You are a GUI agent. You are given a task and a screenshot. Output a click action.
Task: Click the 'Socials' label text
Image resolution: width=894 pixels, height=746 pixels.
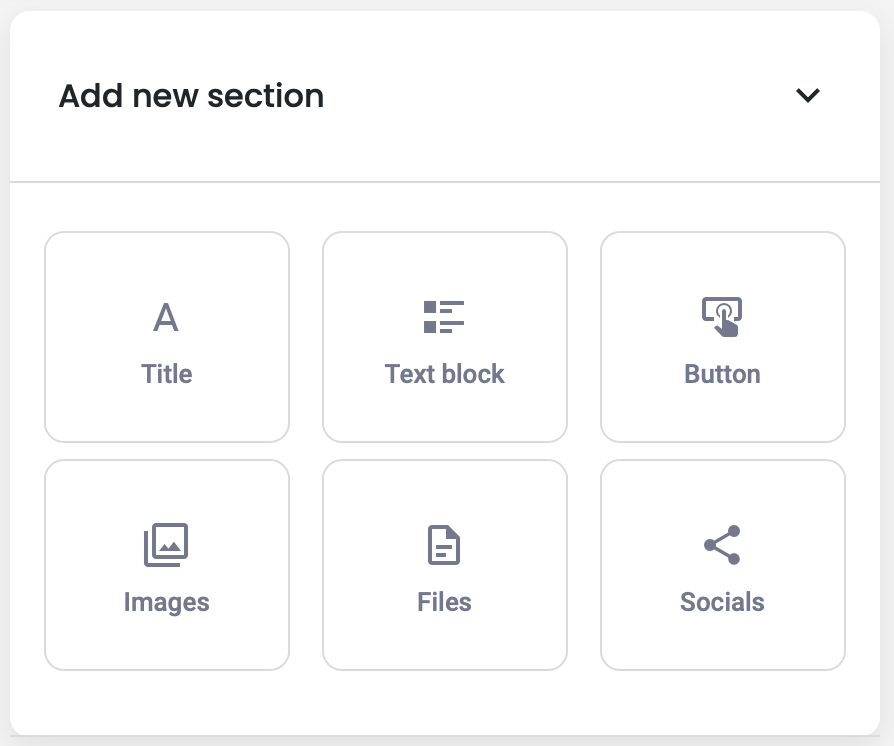(x=722, y=602)
